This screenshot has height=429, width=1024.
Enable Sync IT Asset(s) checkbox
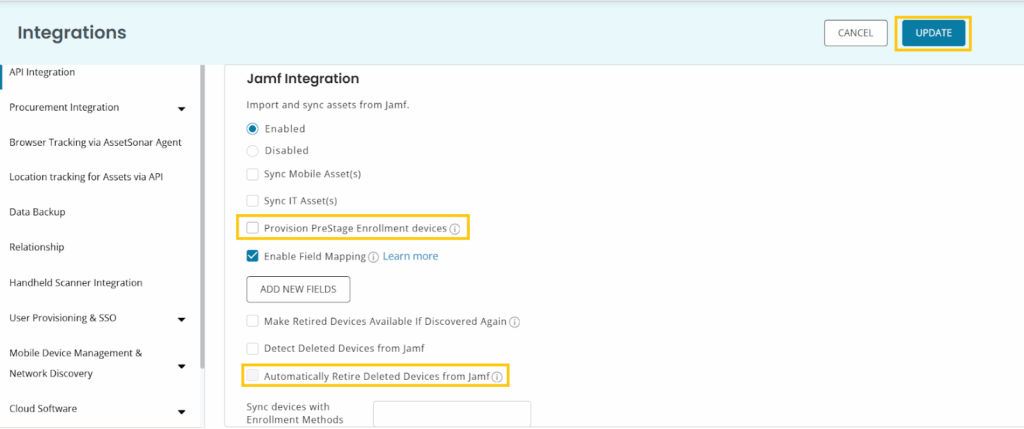point(252,201)
